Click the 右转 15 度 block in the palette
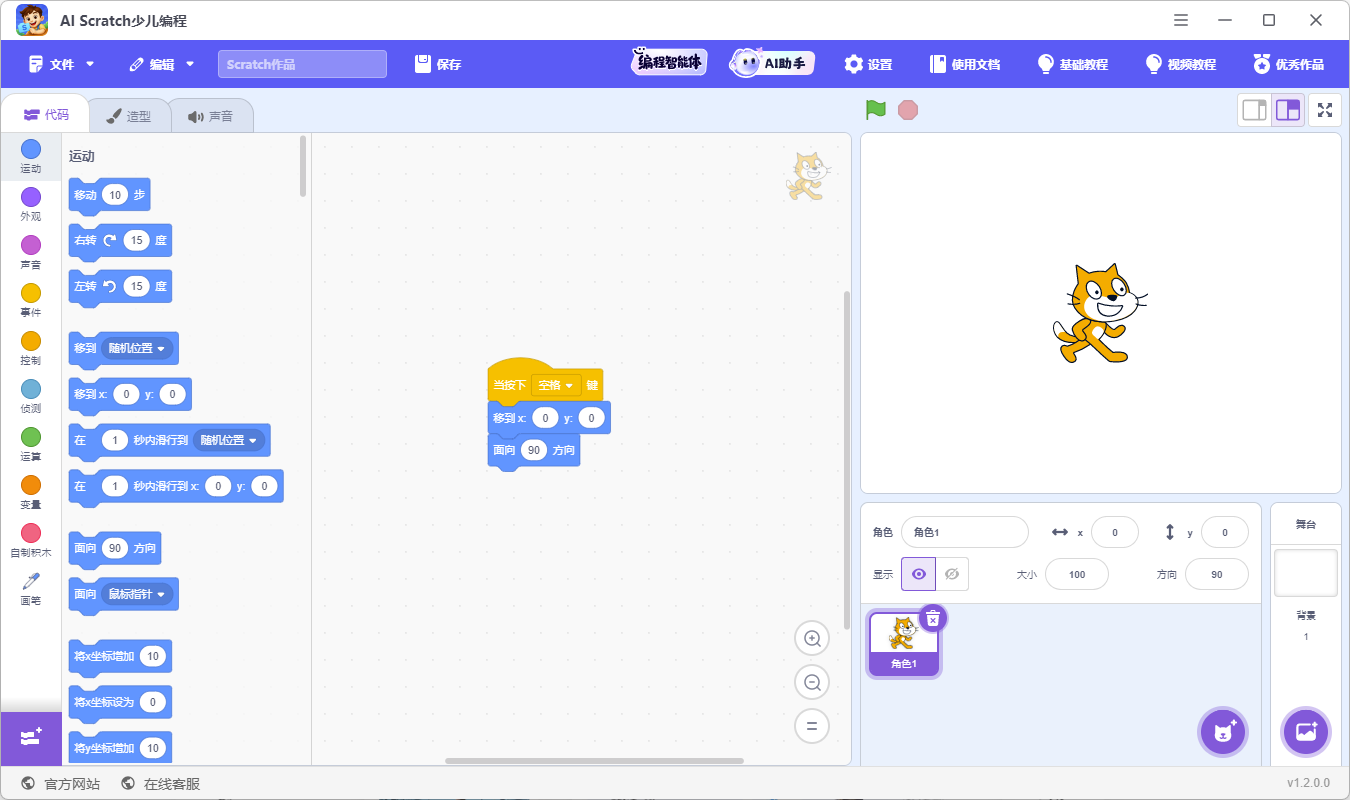The width and height of the screenshot is (1350, 800). coord(120,241)
